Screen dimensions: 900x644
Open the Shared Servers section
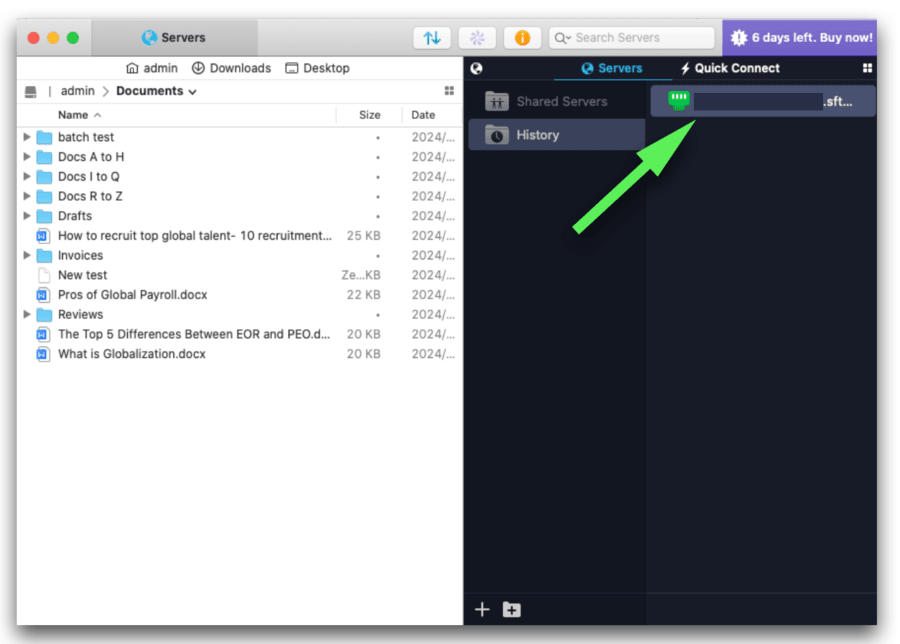click(551, 101)
